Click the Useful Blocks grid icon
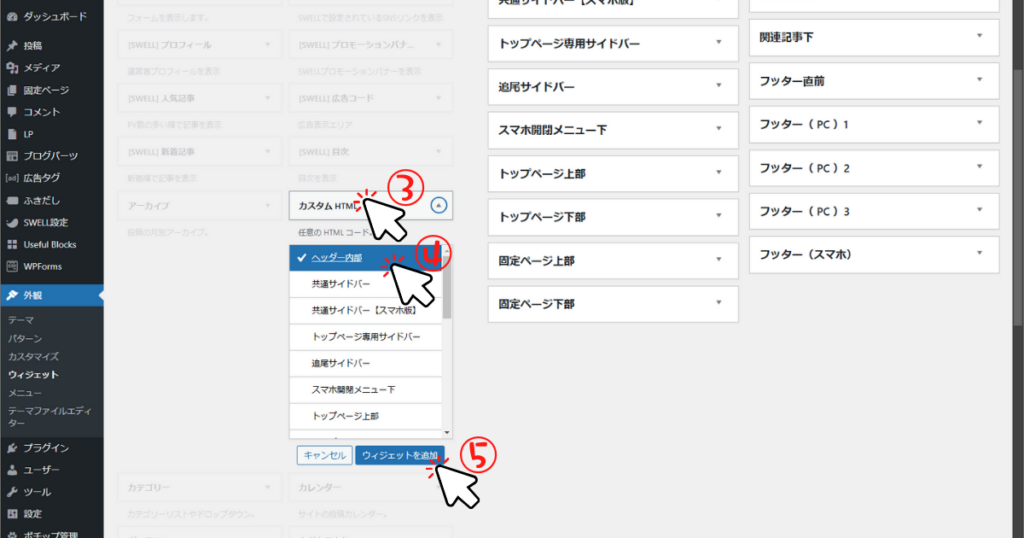The width and height of the screenshot is (1024, 538). [12, 244]
